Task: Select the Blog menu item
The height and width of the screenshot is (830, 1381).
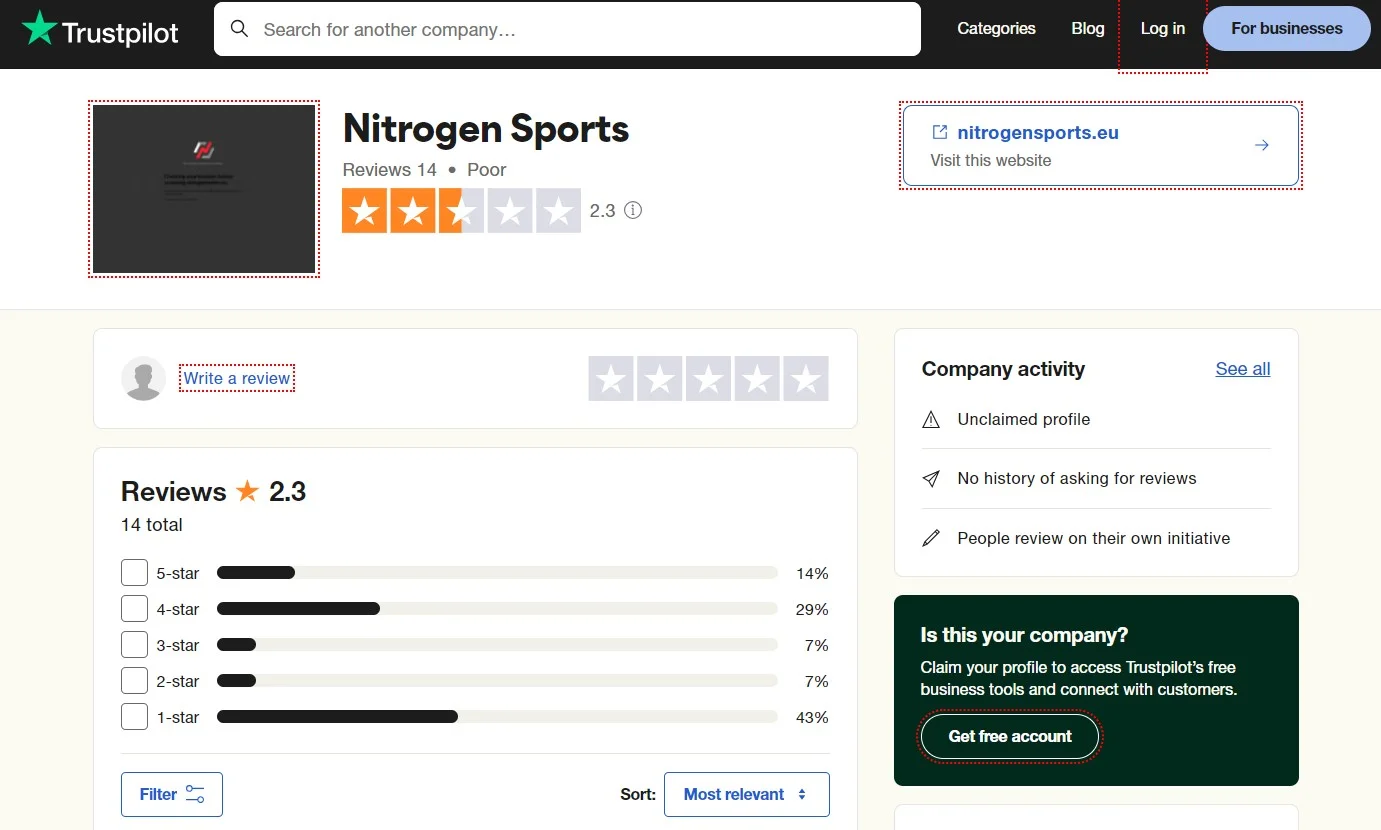Action: (1087, 29)
